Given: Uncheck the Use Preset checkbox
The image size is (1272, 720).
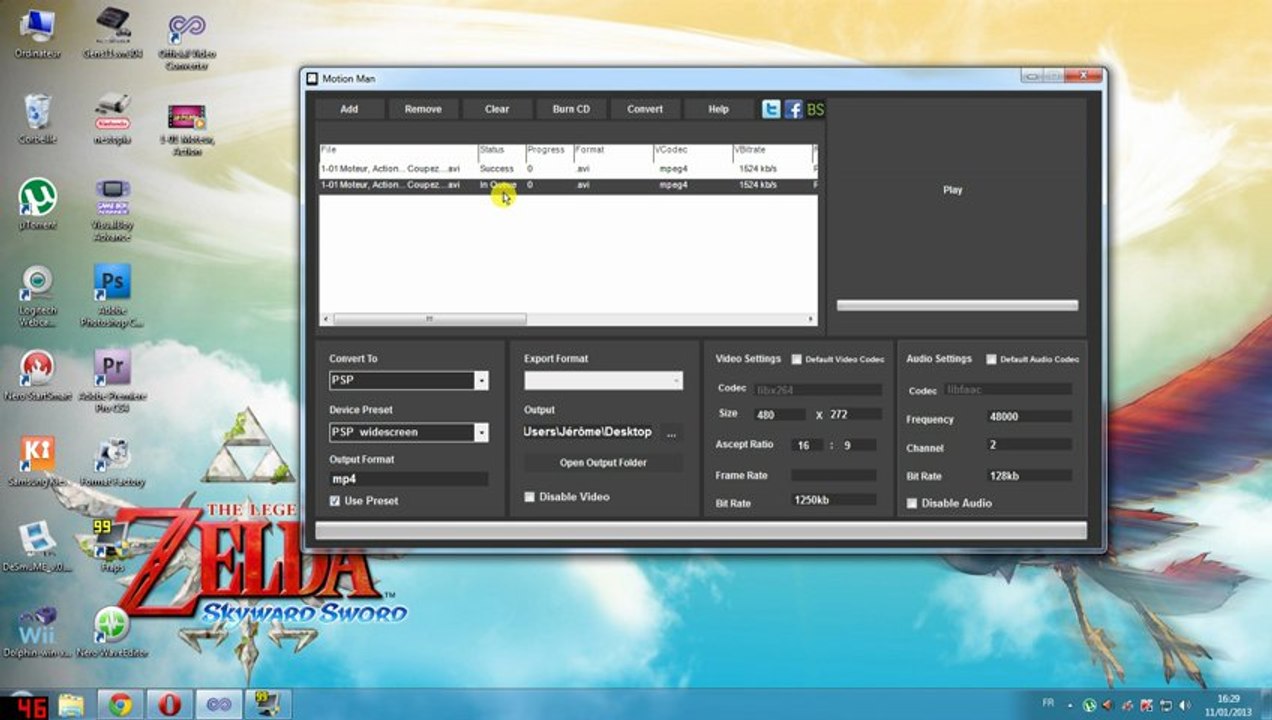Looking at the screenshot, I should click(335, 500).
